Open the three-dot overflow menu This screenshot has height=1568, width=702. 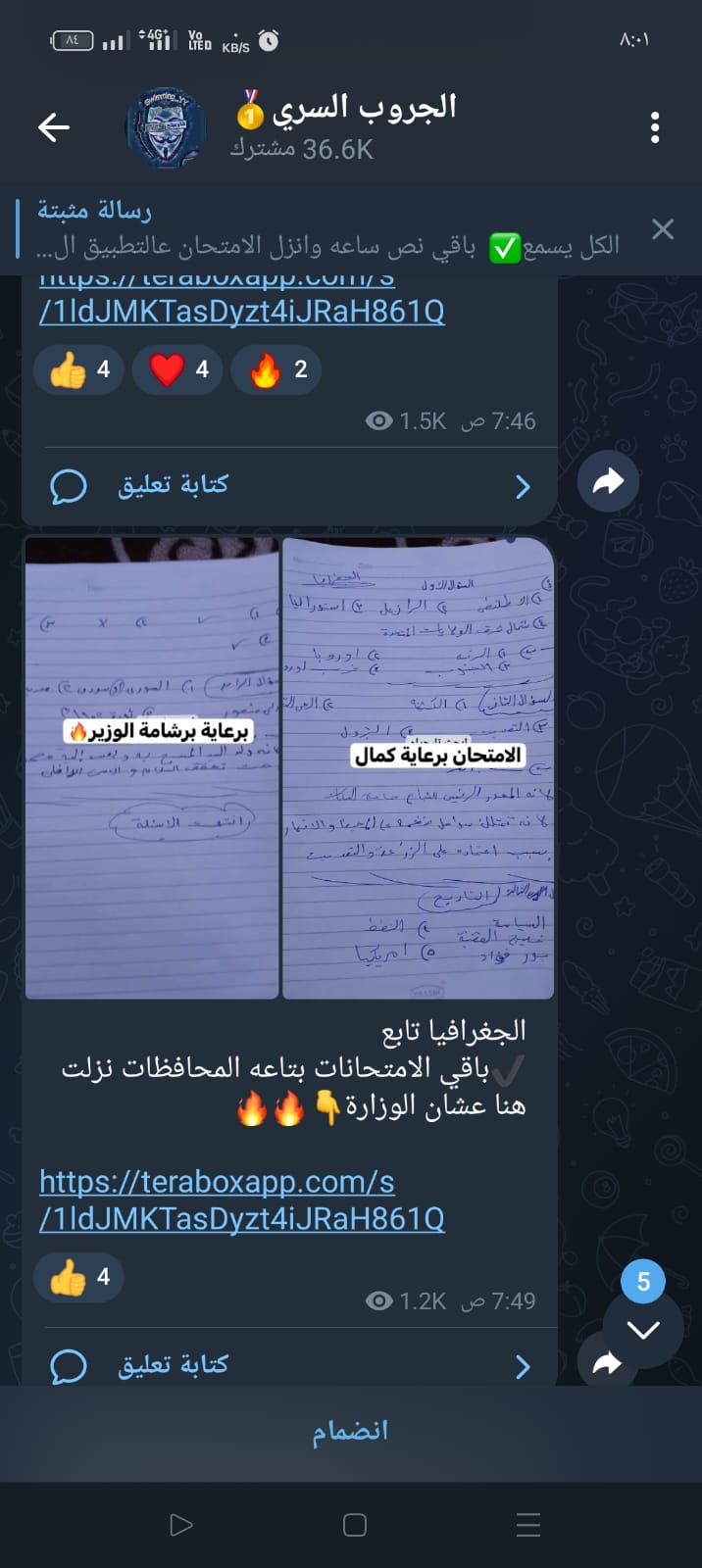[655, 127]
